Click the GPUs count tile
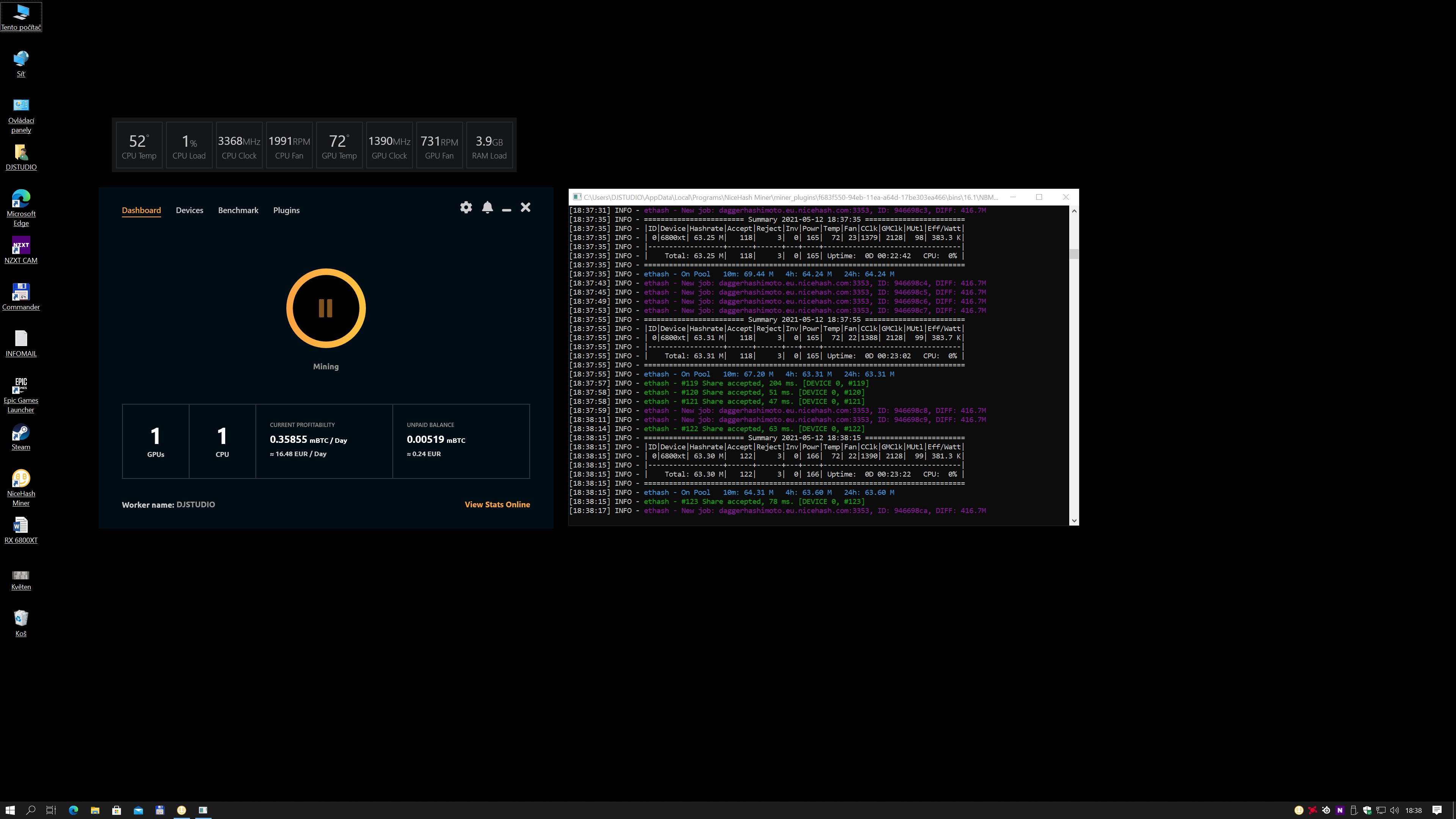 tap(155, 441)
